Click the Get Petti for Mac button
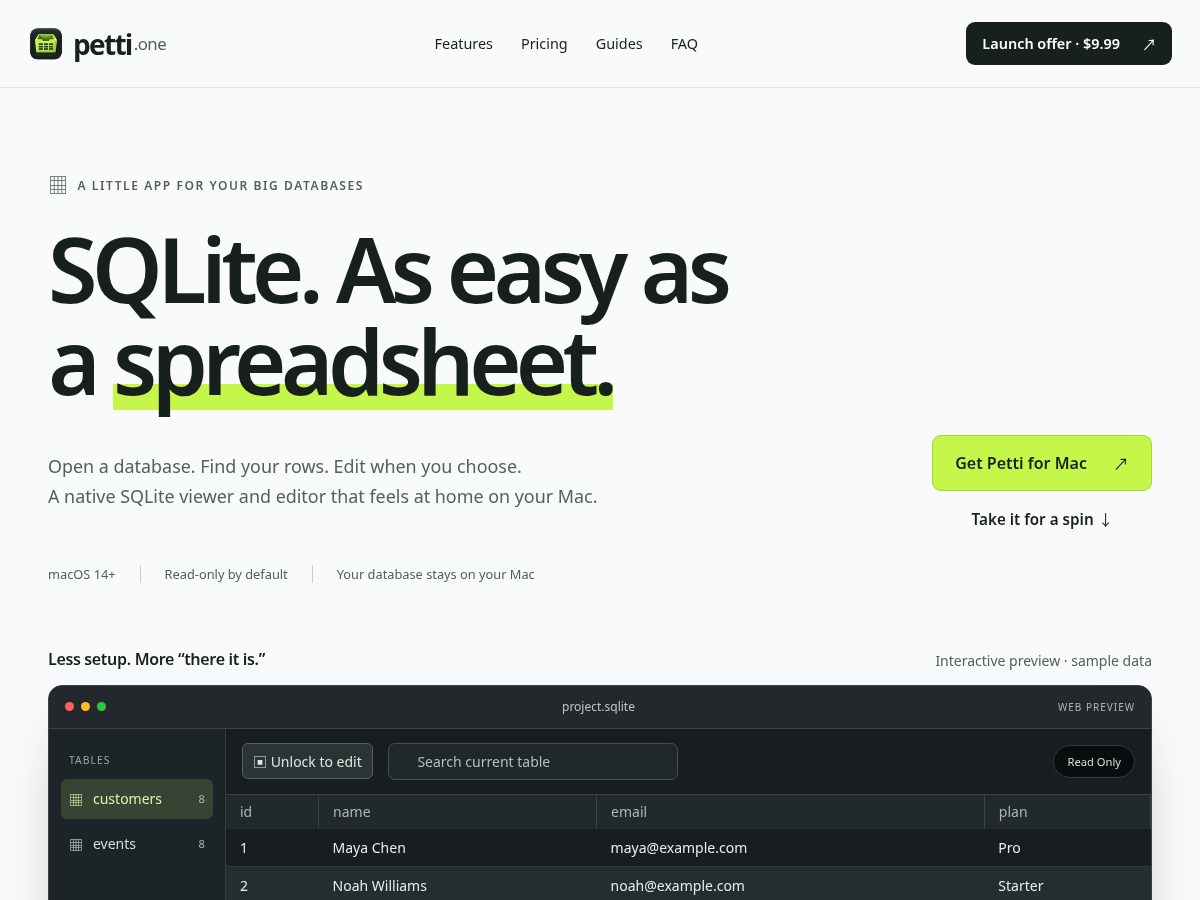The image size is (1200, 900). coord(1042,463)
